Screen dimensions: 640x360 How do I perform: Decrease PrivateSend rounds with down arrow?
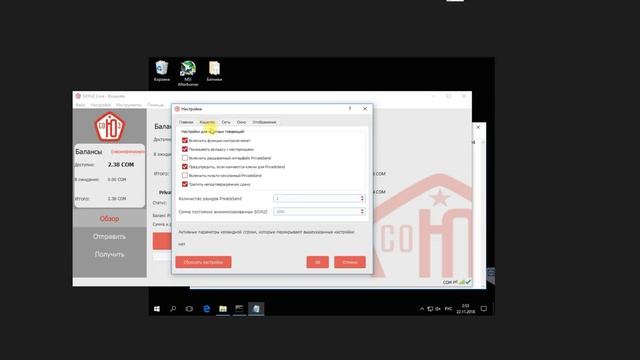coord(362,200)
